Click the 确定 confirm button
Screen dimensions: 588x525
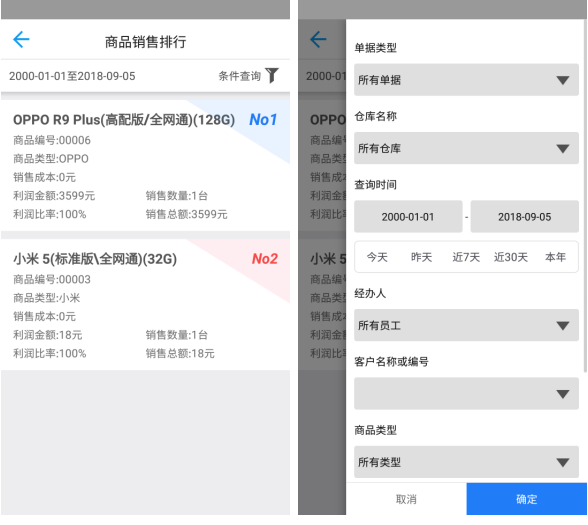(526, 499)
